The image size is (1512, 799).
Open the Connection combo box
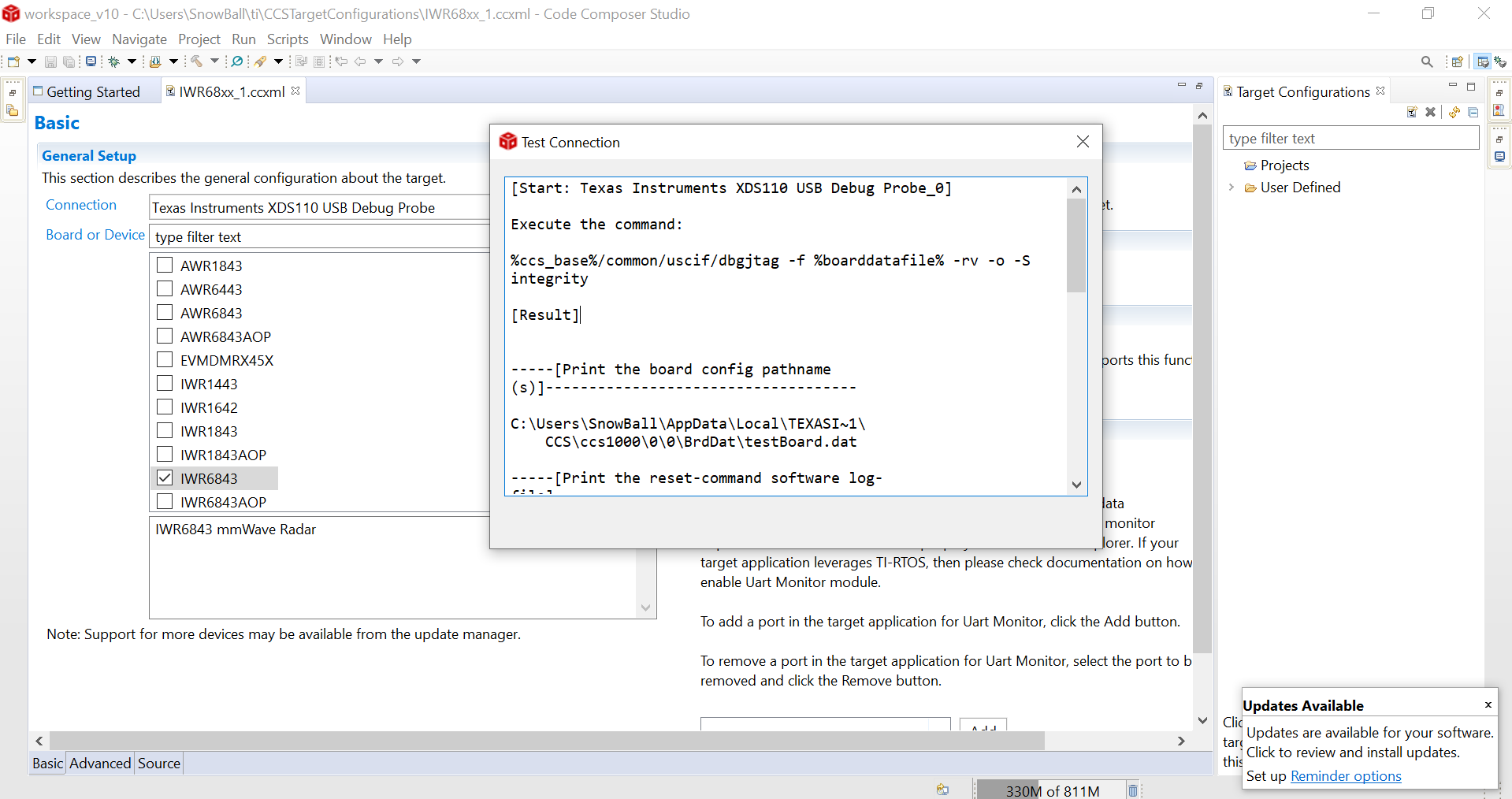point(319,207)
